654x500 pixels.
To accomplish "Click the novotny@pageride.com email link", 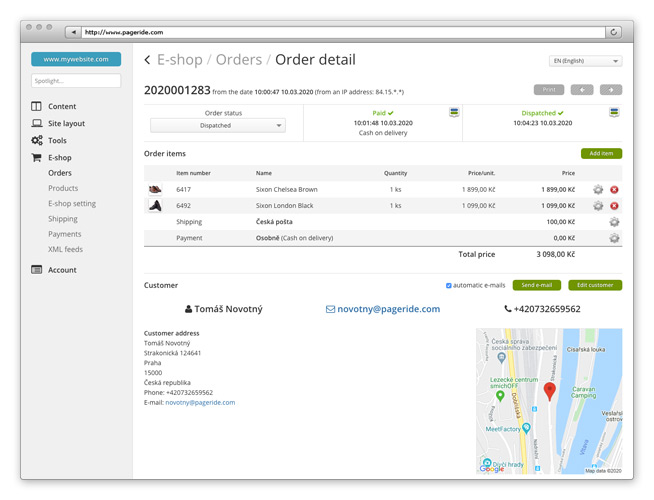I will (383, 309).
